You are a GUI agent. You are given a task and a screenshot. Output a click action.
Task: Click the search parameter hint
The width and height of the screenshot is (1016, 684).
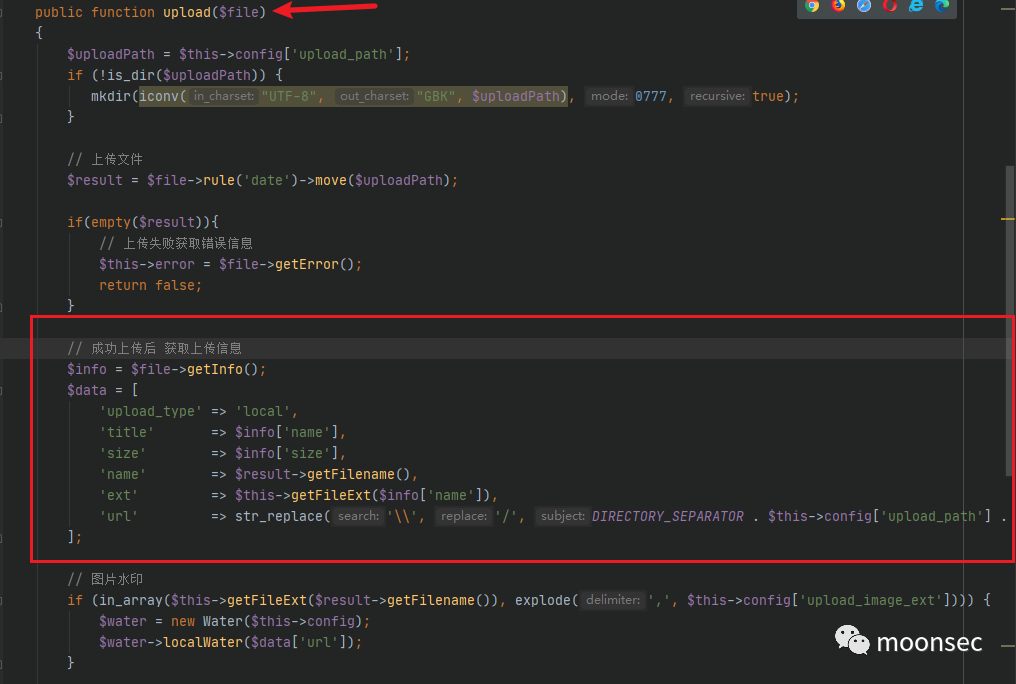tap(358, 516)
